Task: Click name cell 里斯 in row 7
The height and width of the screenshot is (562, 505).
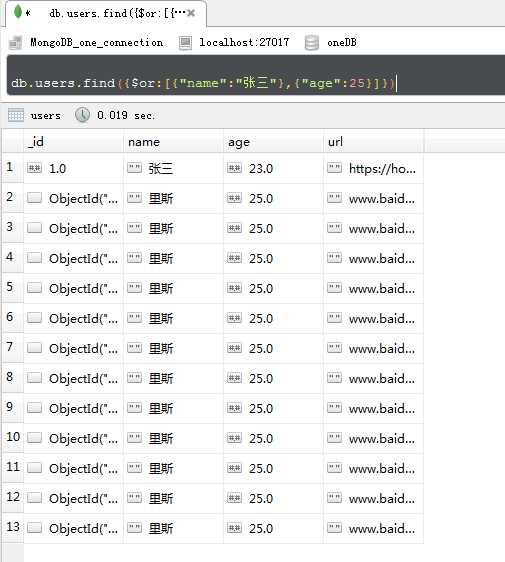Action: coord(173,348)
